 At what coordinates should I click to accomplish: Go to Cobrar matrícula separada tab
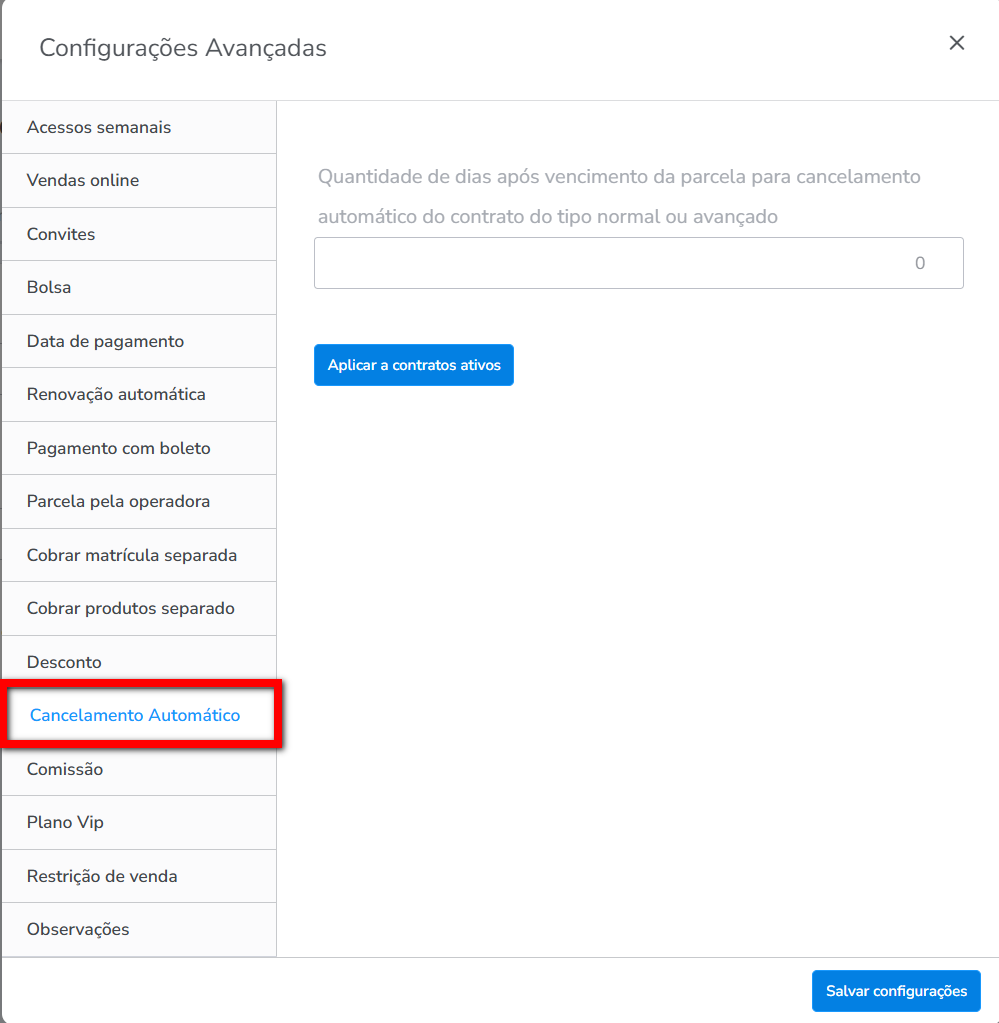[x=132, y=555]
